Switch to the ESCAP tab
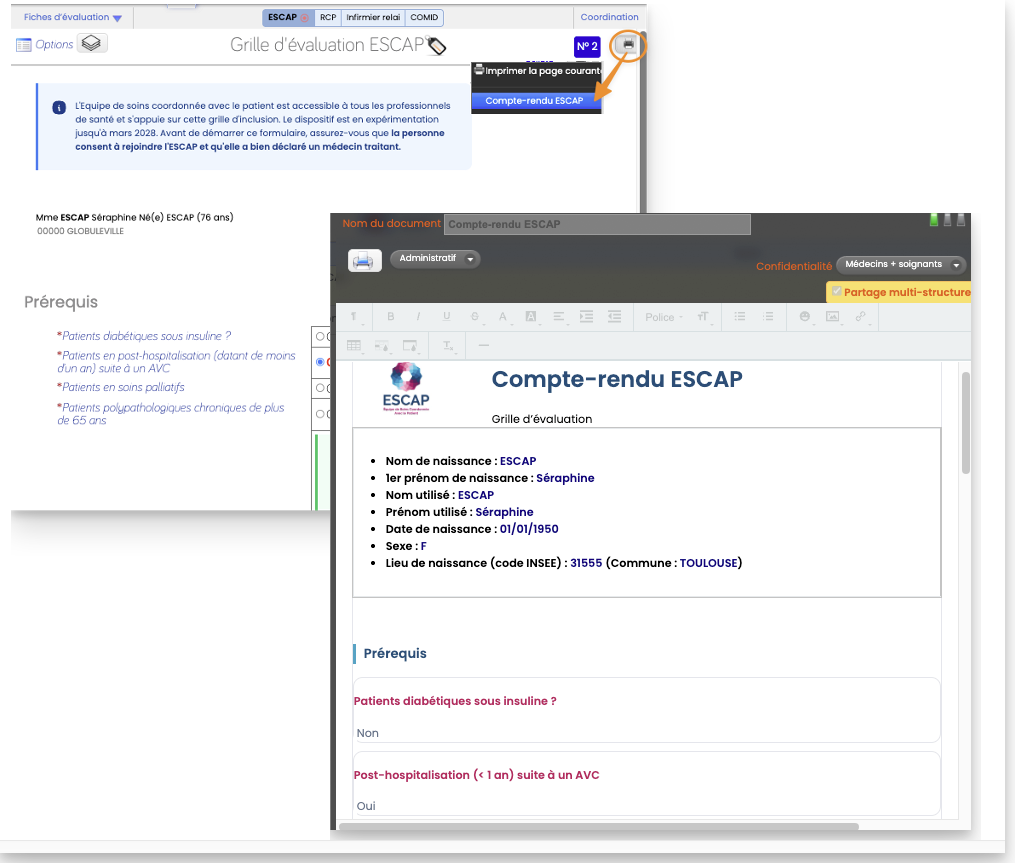This screenshot has height=863, width=1015. (x=288, y=17)
